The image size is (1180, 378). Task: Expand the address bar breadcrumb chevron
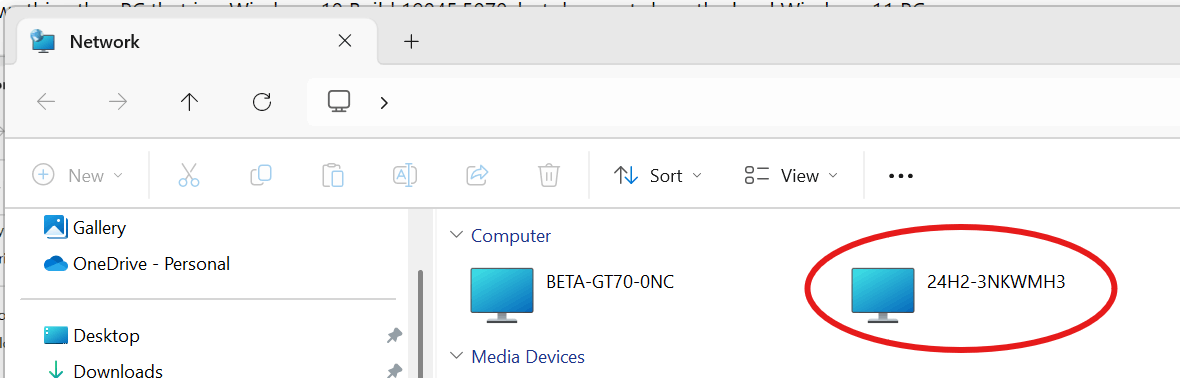click(385, 102)
